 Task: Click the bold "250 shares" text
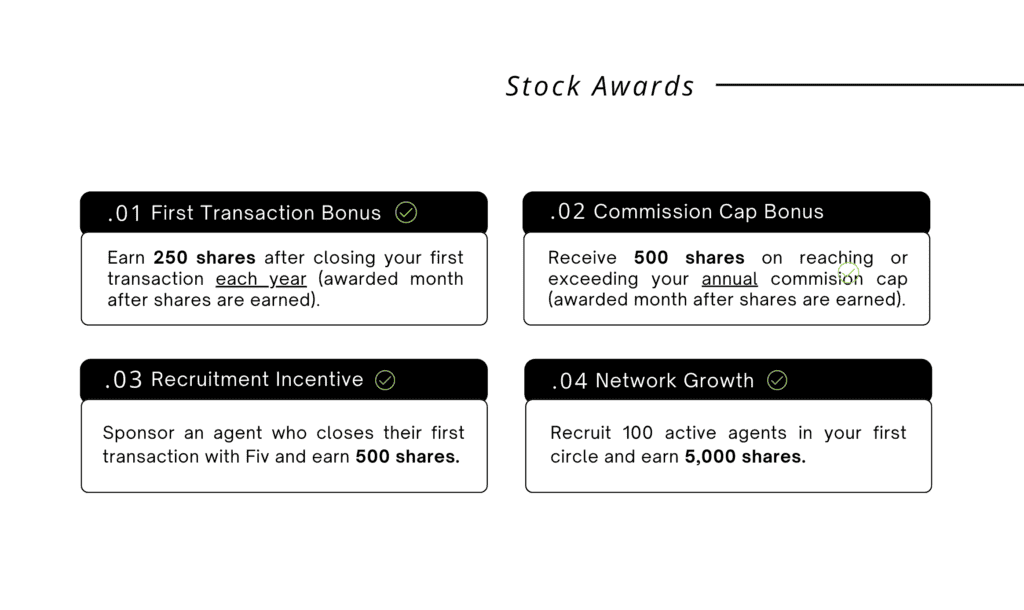[x=205, y=258]
